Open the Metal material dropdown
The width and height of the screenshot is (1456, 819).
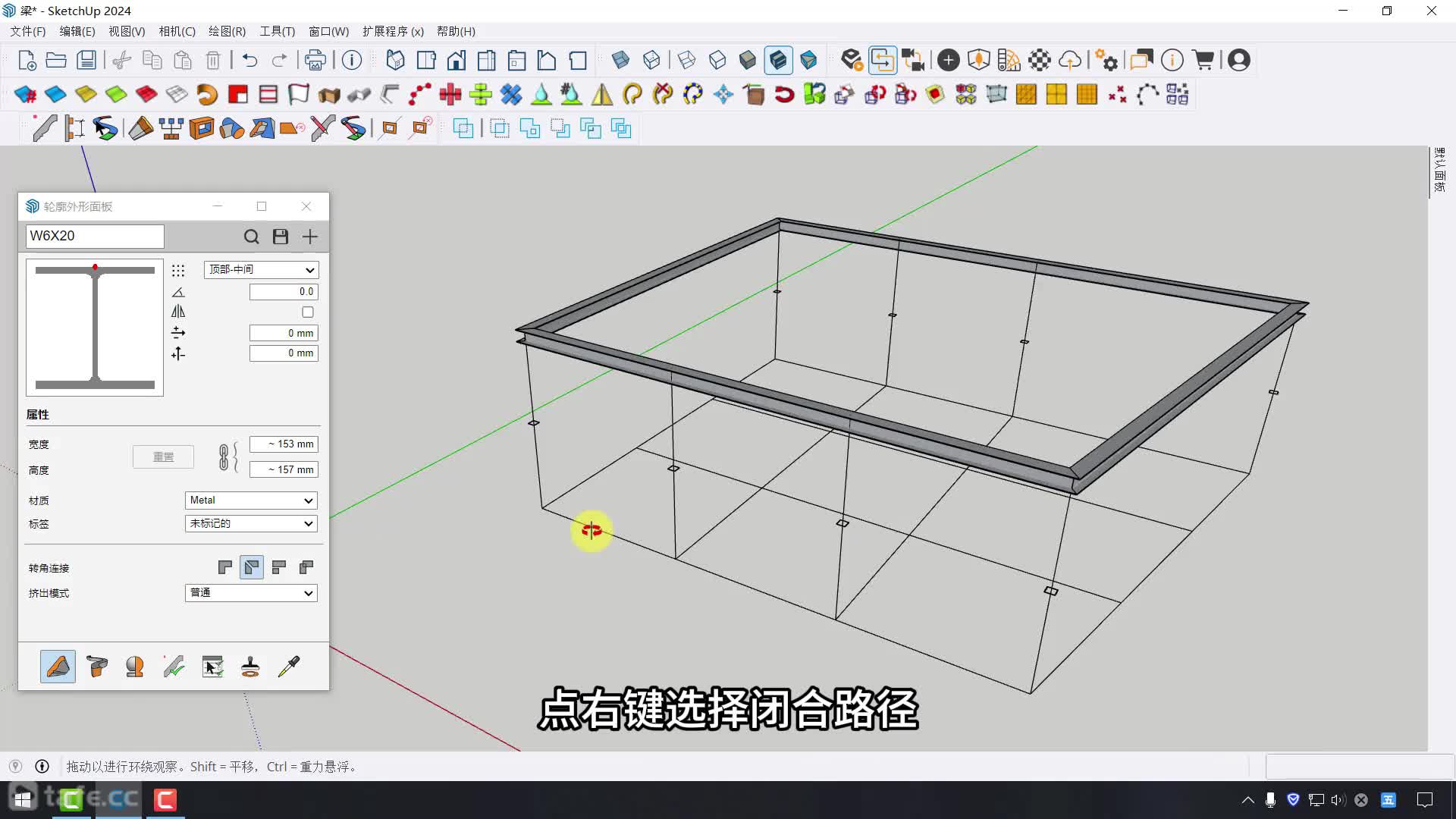pos(251,500)
